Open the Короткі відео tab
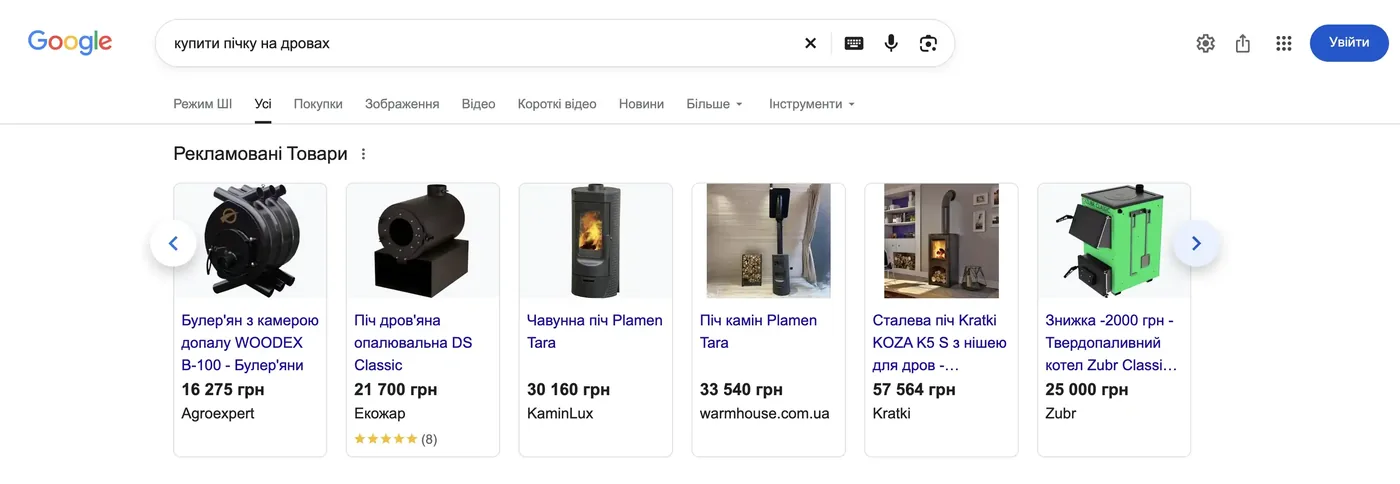Screen dimensions: 1400x484 coord(557,104)
